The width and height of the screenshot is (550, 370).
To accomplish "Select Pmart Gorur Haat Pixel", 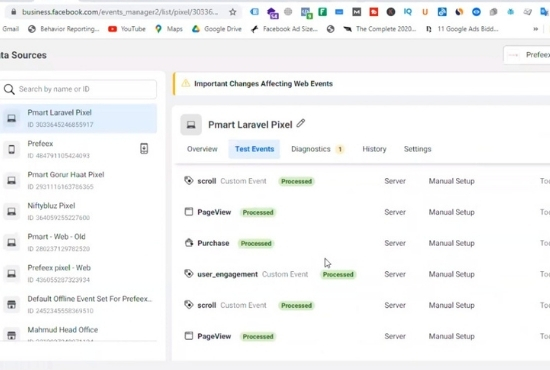I will (x=79, y=180).
